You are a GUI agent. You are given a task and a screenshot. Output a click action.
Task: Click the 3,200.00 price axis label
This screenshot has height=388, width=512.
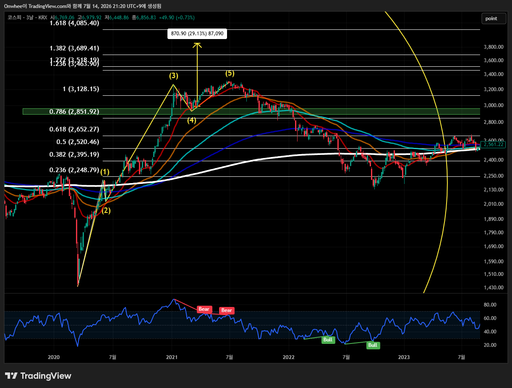494,89
